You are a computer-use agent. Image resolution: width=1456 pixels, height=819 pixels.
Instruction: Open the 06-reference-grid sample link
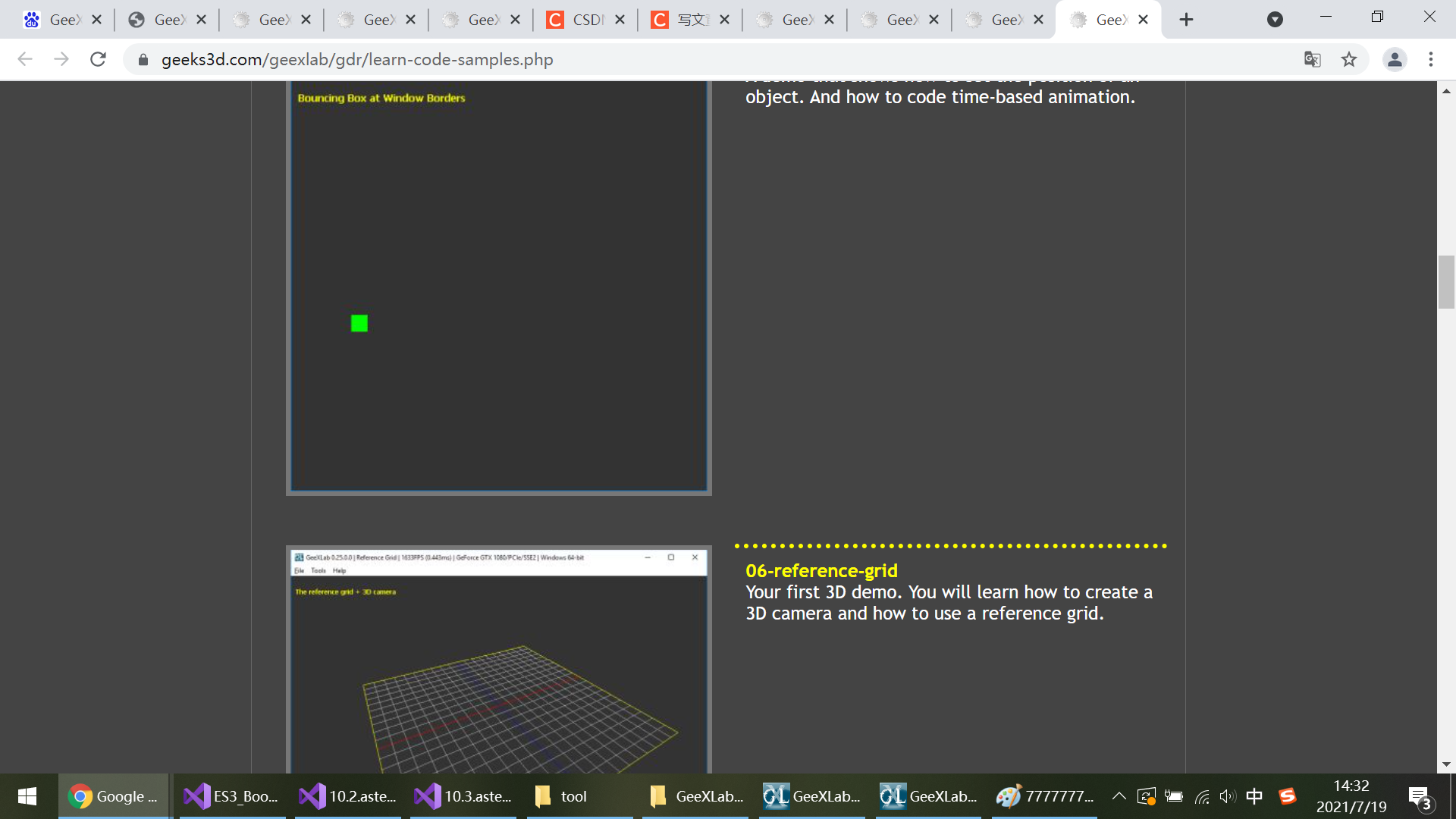(821, 571)
